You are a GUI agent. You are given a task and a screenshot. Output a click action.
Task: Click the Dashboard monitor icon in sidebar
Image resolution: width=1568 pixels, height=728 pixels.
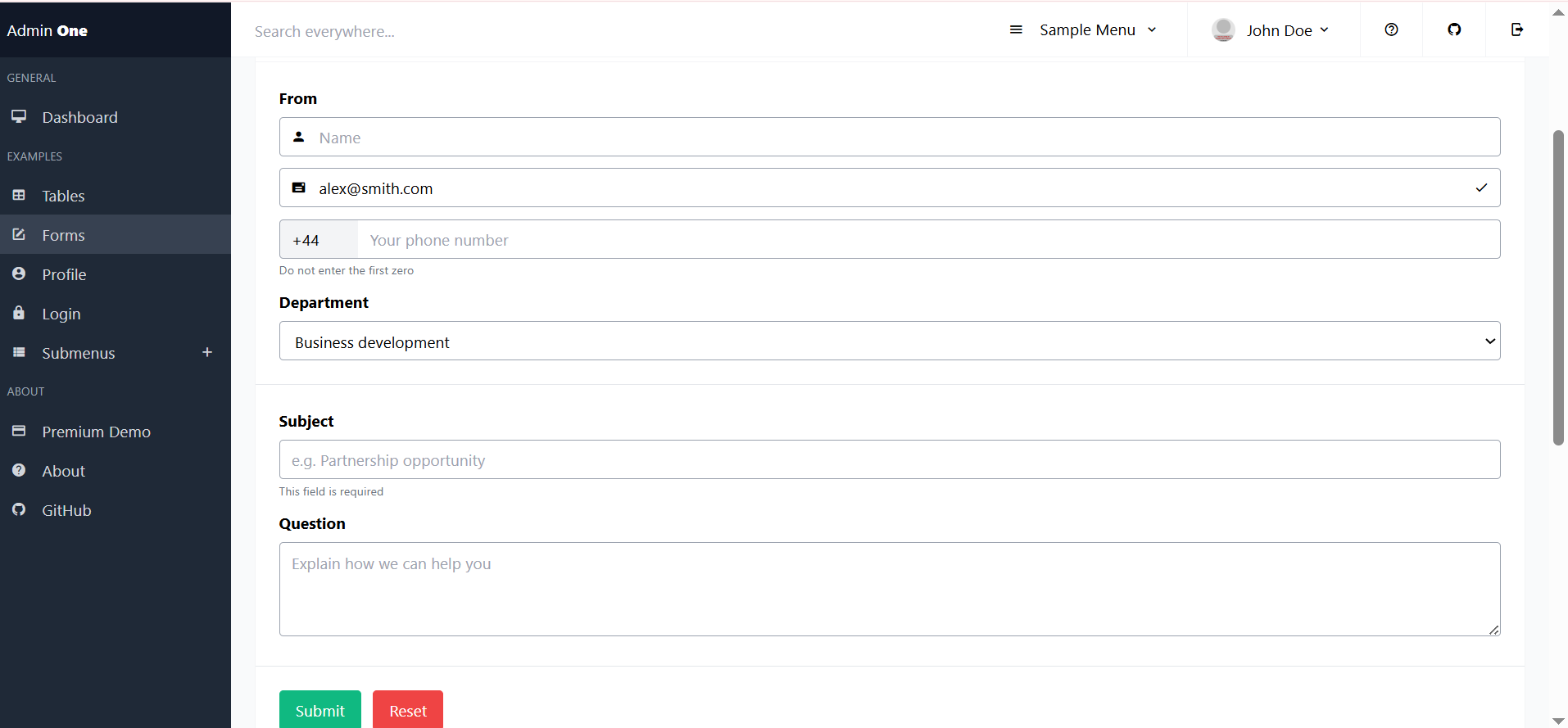[x=19, y=116]
